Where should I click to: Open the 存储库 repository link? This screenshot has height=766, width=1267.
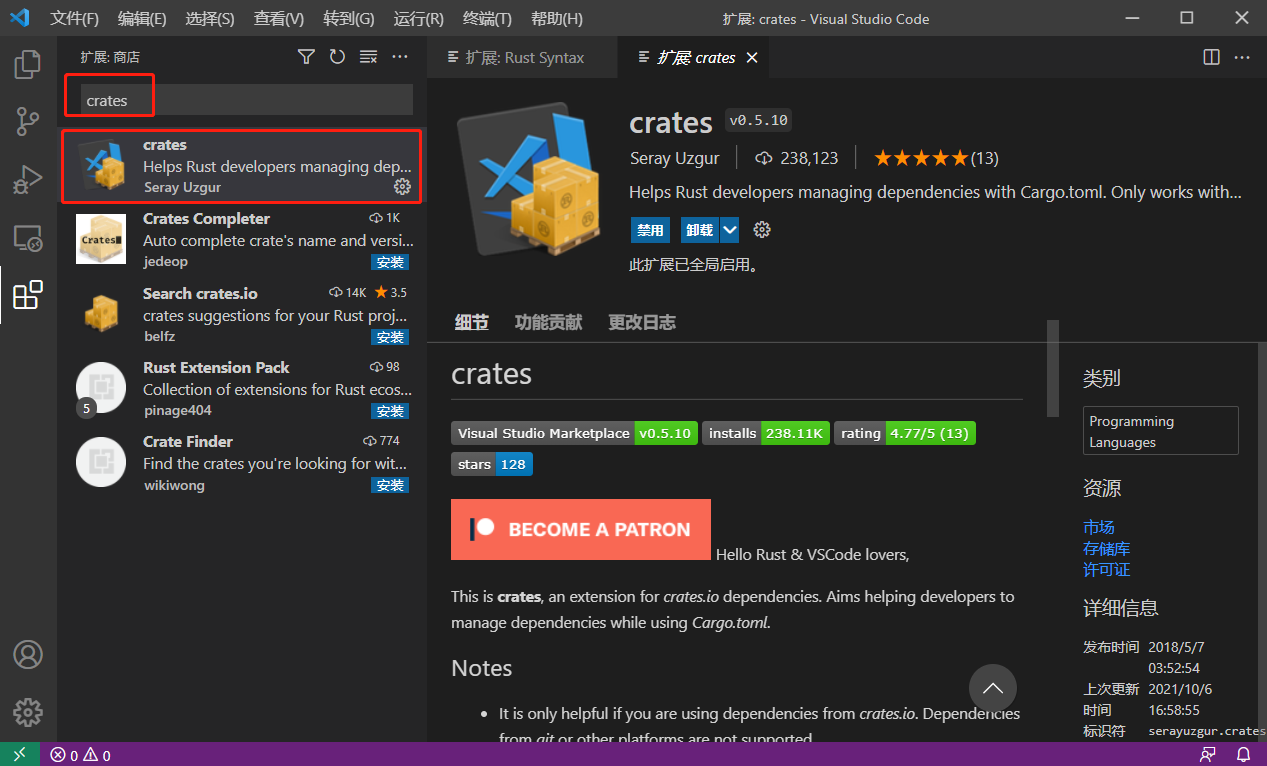1106,548
